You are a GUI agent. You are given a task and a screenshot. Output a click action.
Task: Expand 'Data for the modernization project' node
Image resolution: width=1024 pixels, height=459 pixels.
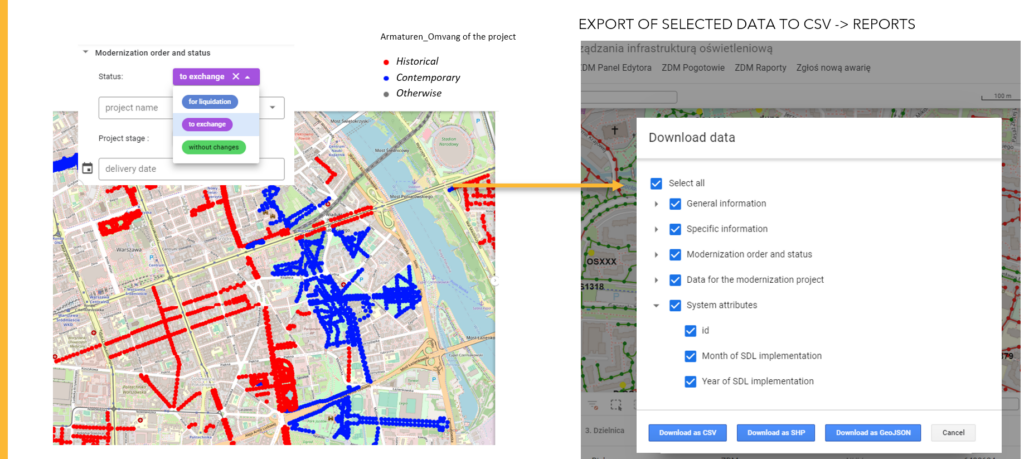click(656, 280)
